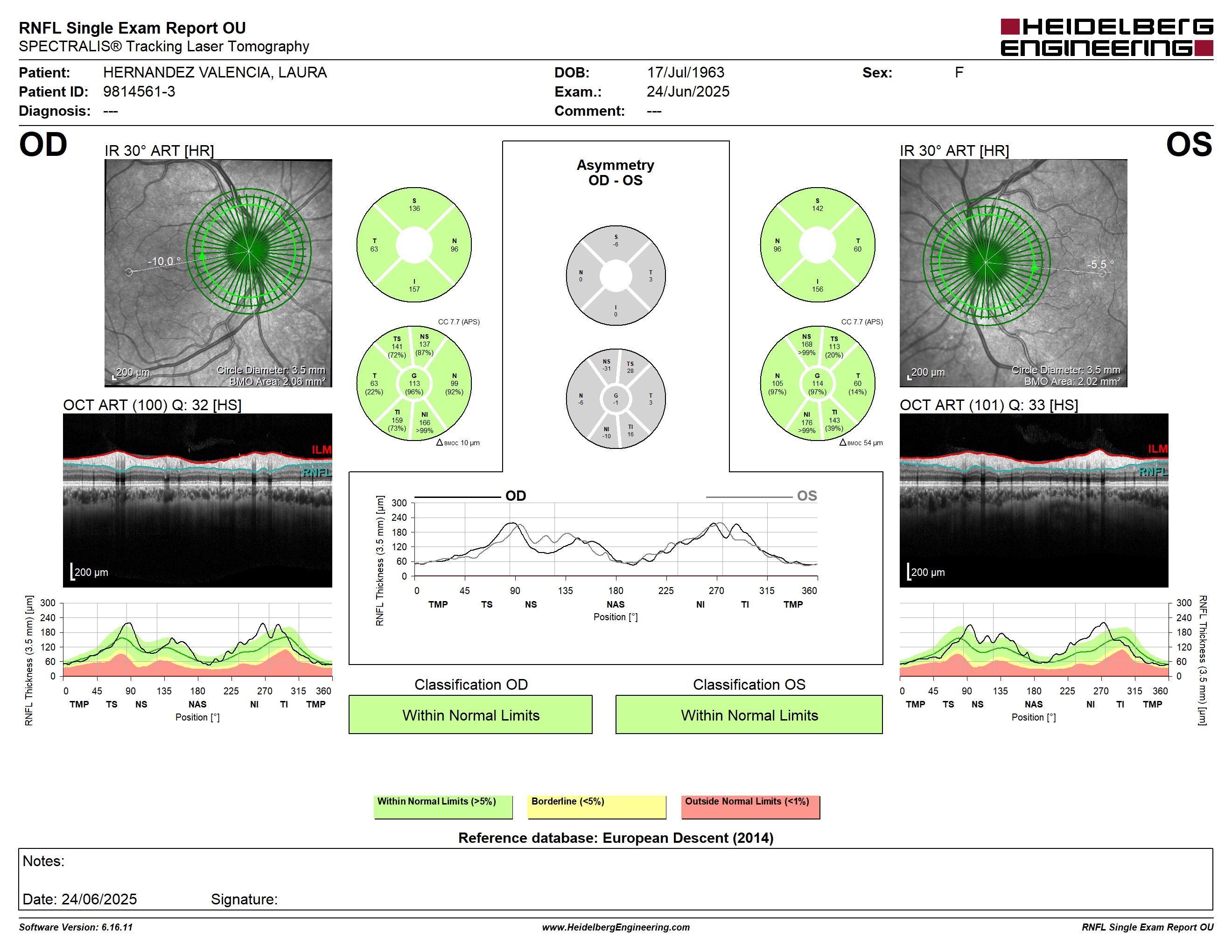This screenshot has width=1232, height=952.
Task: Click the red ILM label on OD scan
Action: point(322,449)
